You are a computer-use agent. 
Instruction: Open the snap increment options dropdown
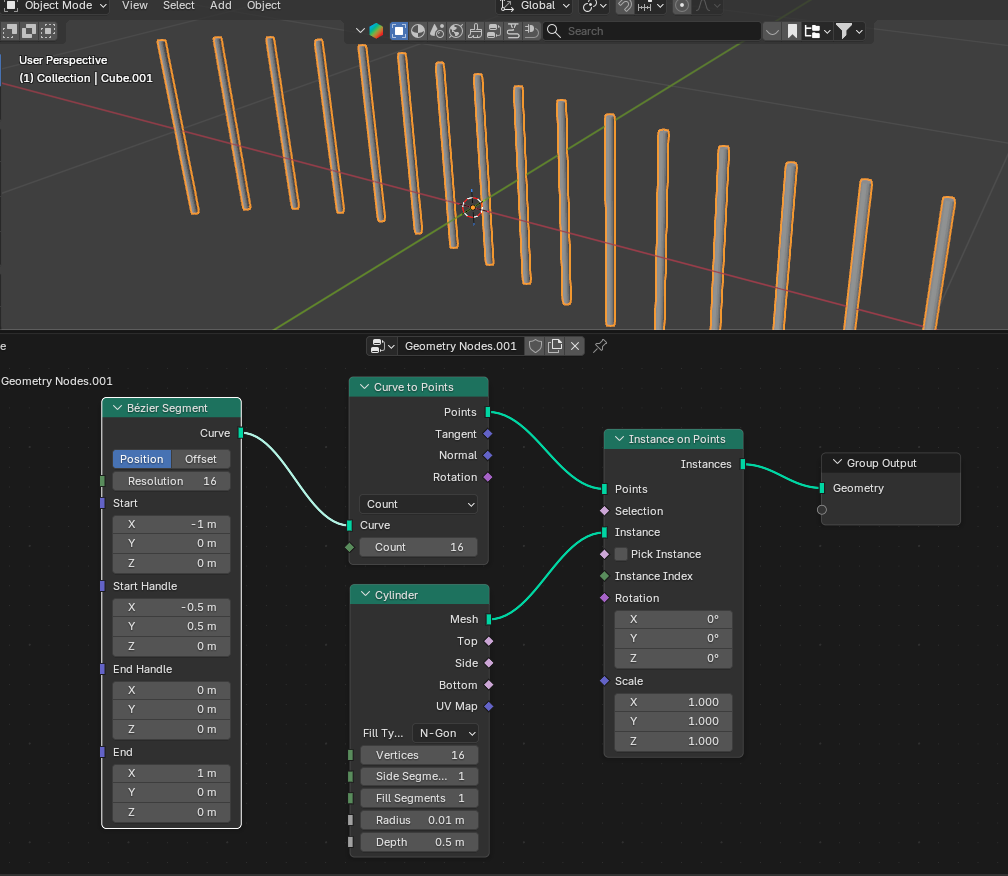(651, 6)
